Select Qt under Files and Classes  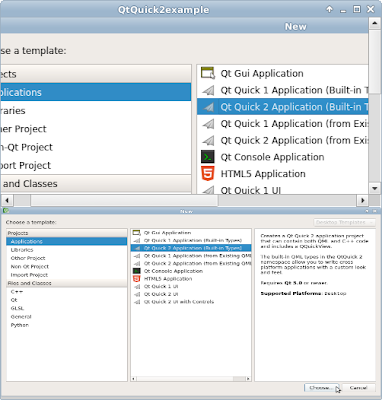point(67,300)
